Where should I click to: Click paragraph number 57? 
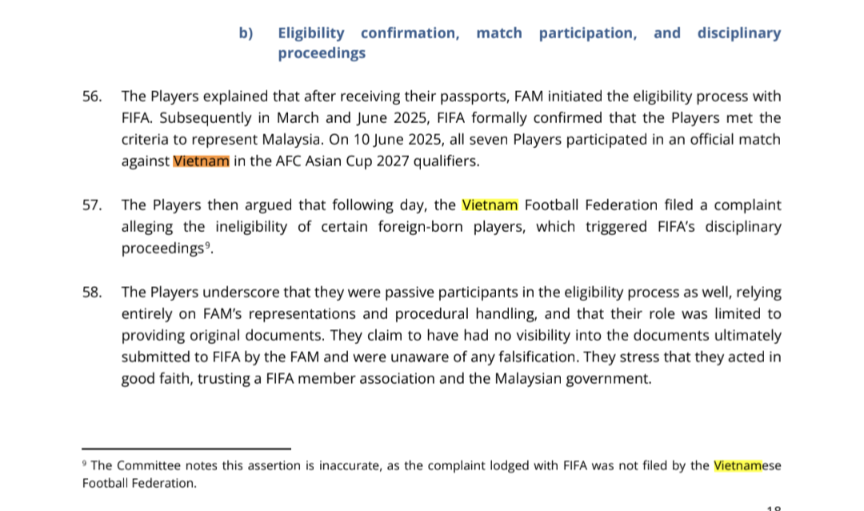pos(93,205)
